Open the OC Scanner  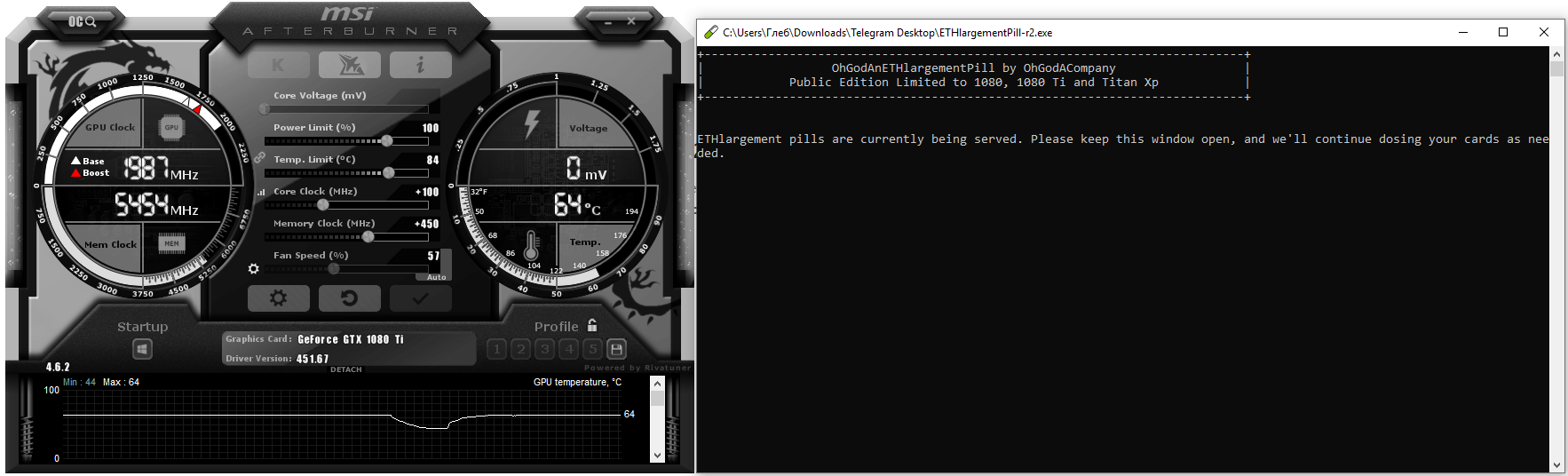click(x=82, y=21)
